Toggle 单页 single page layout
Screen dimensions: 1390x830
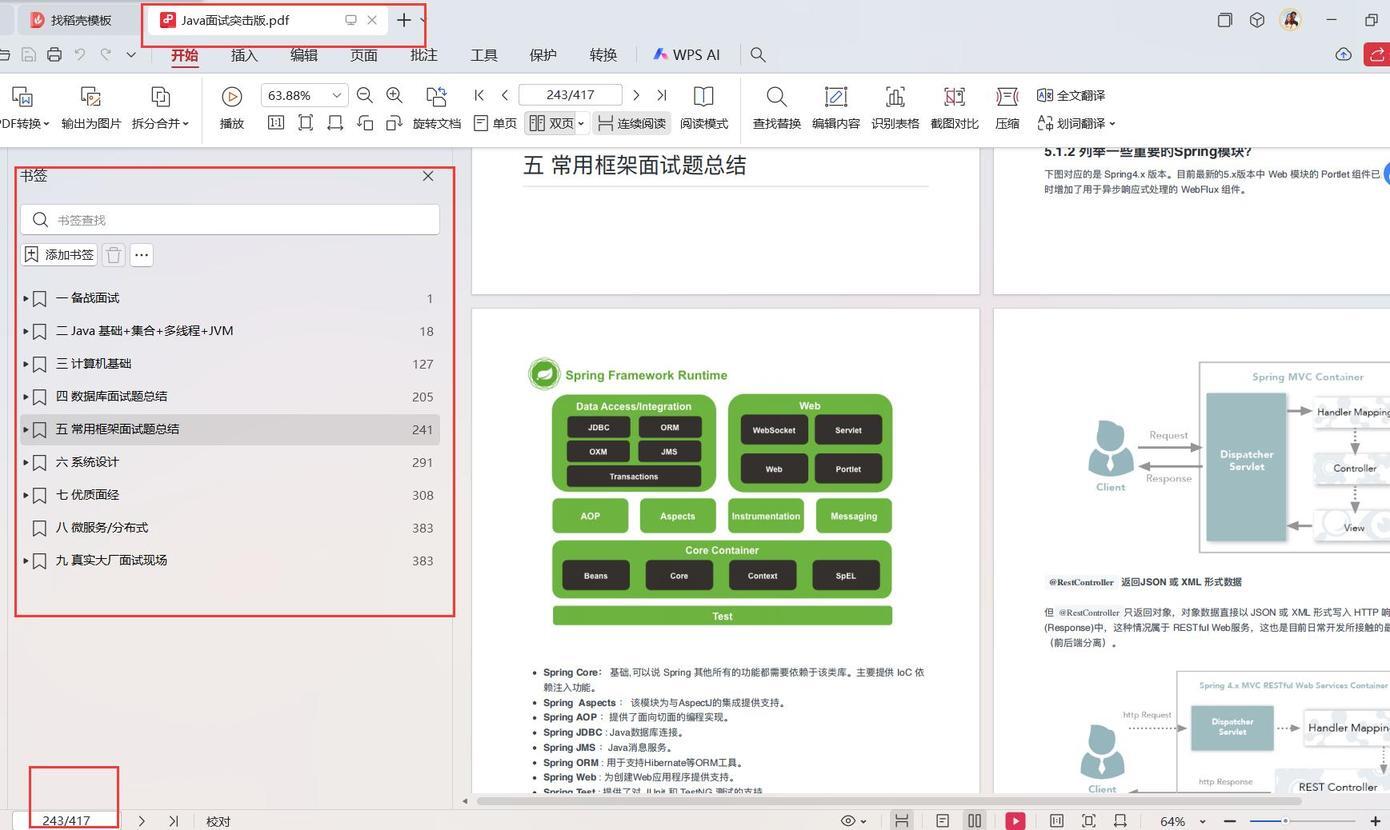click(495, 123)
